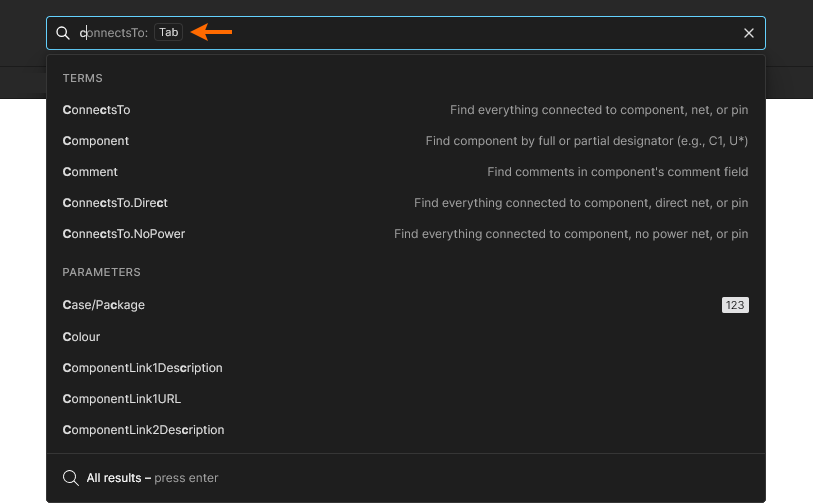Click the 123 numeric badge for Case/Package
The width and height of the screenshot is (813, 503).
(735, 305)
